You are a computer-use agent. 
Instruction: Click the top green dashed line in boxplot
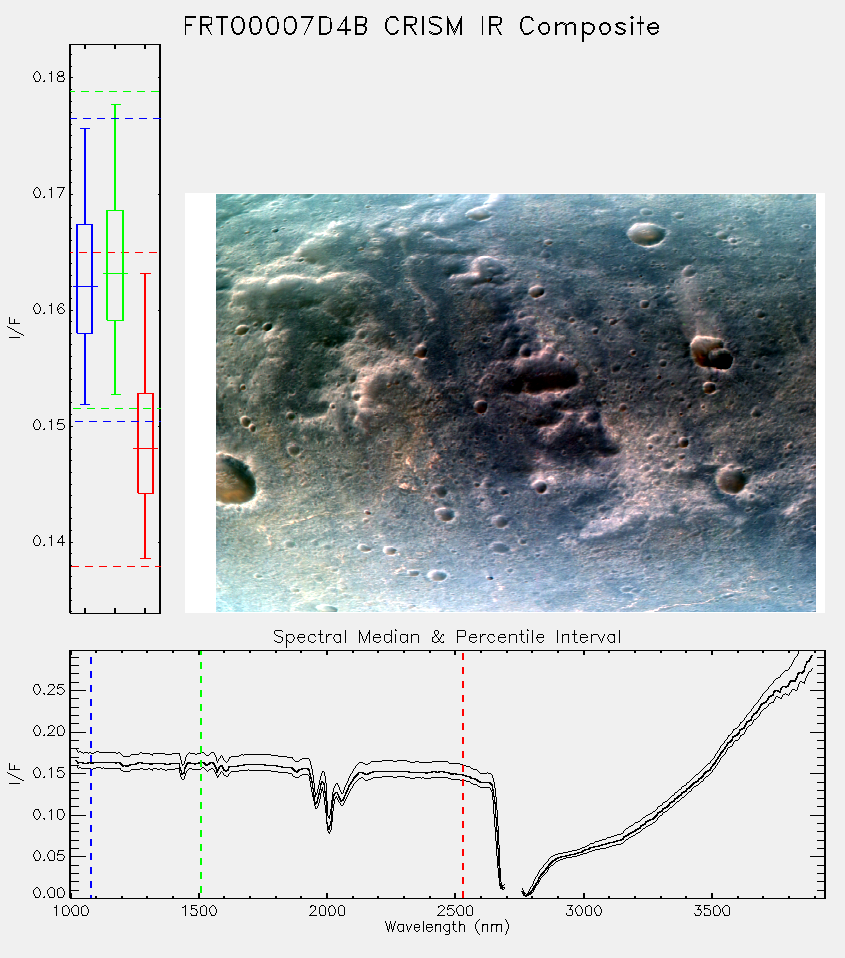click(x=115, y=92)
